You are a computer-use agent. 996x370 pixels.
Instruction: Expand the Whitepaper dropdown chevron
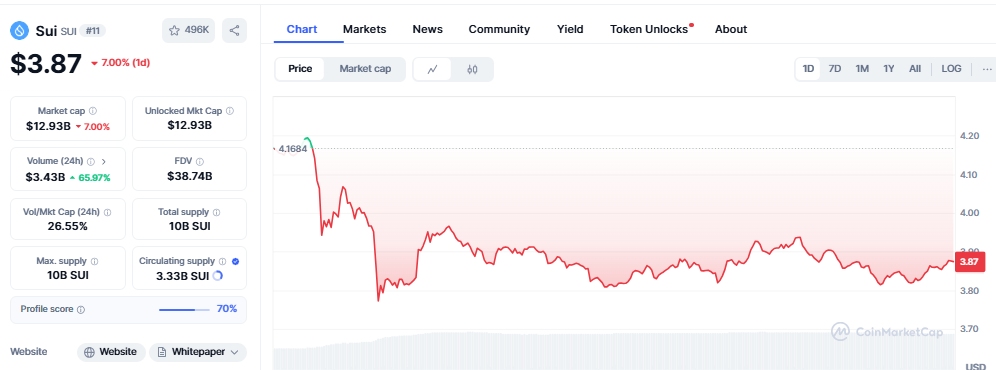pos(235,352)
